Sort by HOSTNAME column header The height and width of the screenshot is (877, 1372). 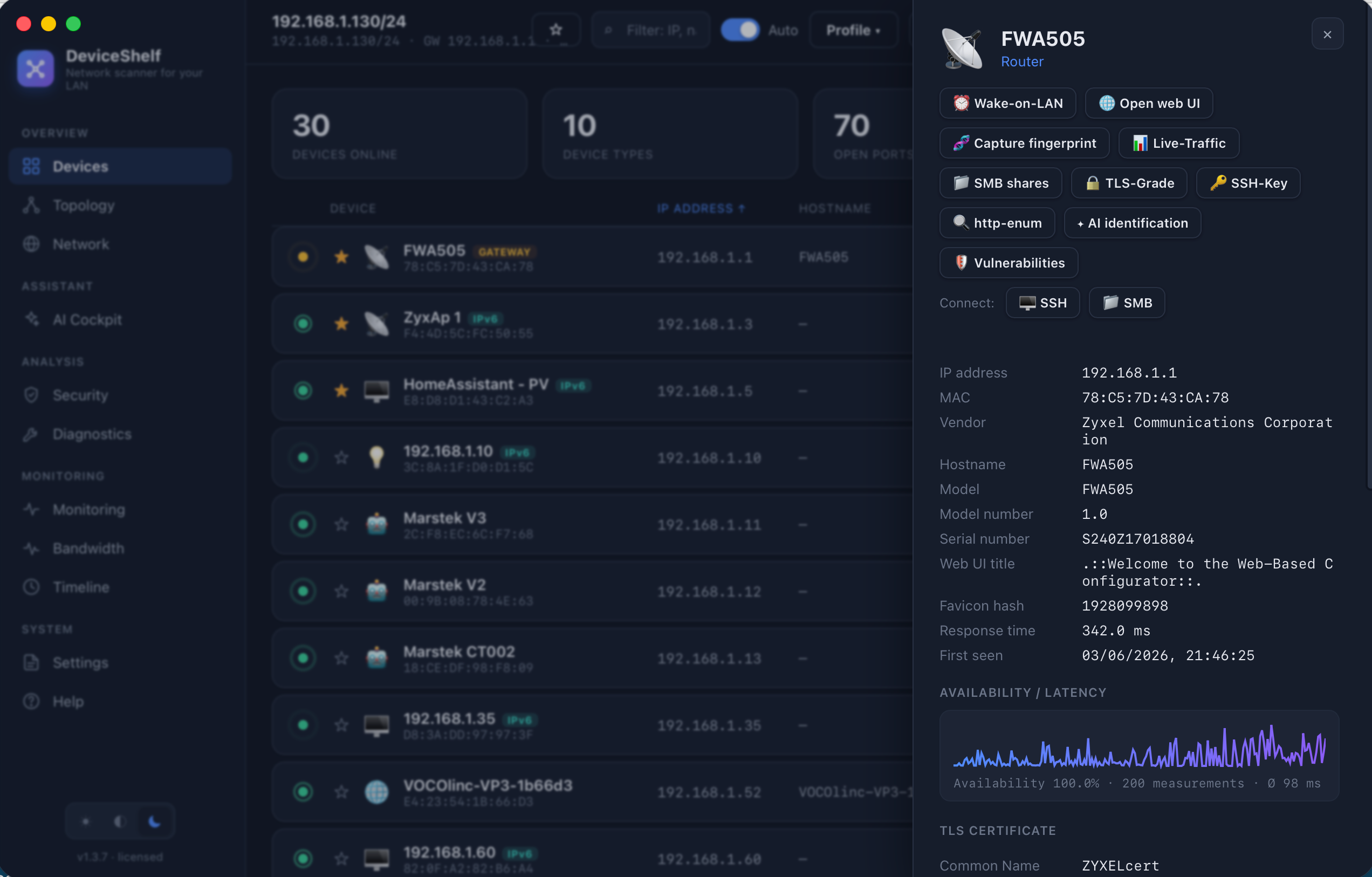(x=834, y=209)
